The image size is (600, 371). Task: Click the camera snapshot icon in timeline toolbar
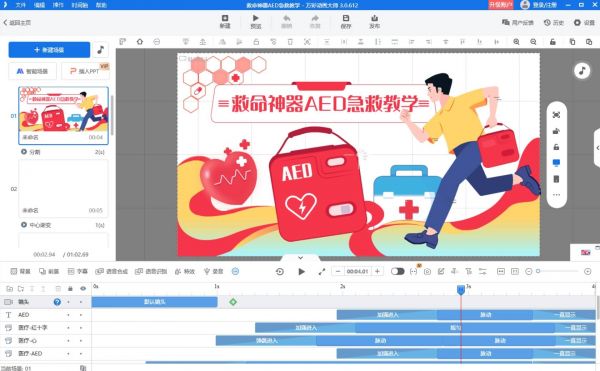[427, 272]
